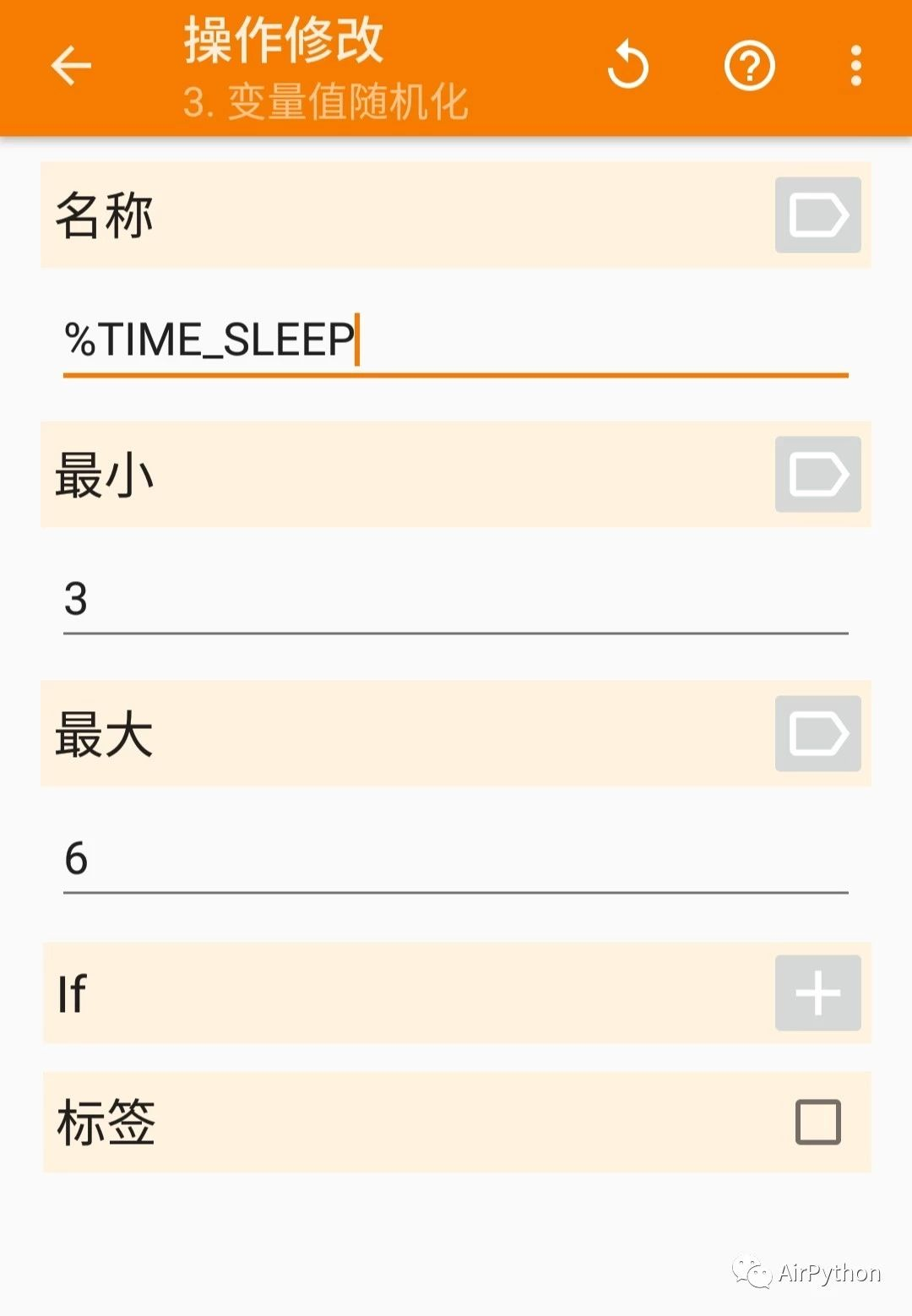Click the undo/revert circular arrow icon
912x1316 pixels.
(x=627, y=65)
